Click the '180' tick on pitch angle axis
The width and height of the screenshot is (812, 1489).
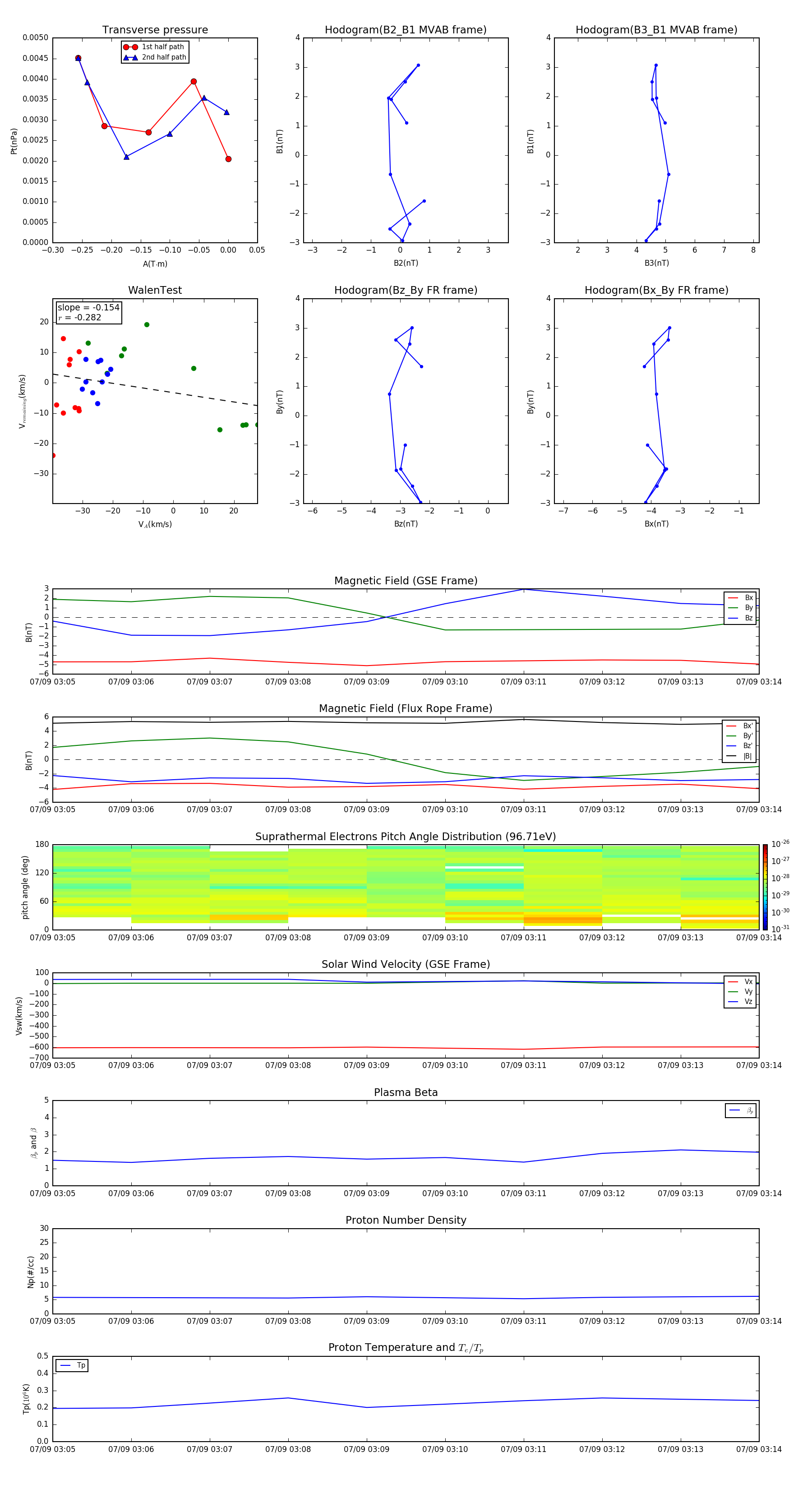pyautogui.click(x=42, y=845)
